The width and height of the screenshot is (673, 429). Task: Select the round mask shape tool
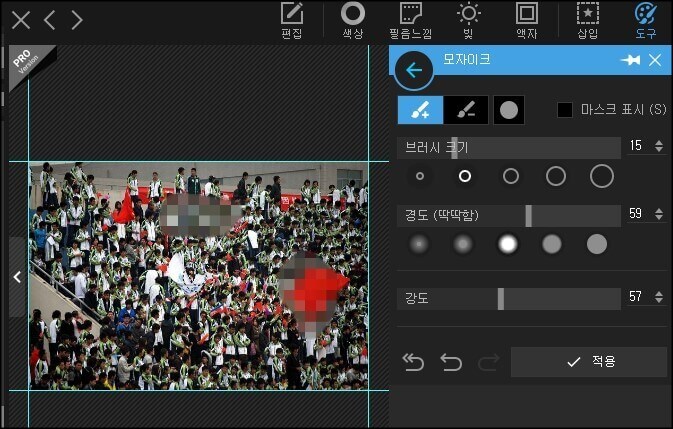[x=509, y=110]
